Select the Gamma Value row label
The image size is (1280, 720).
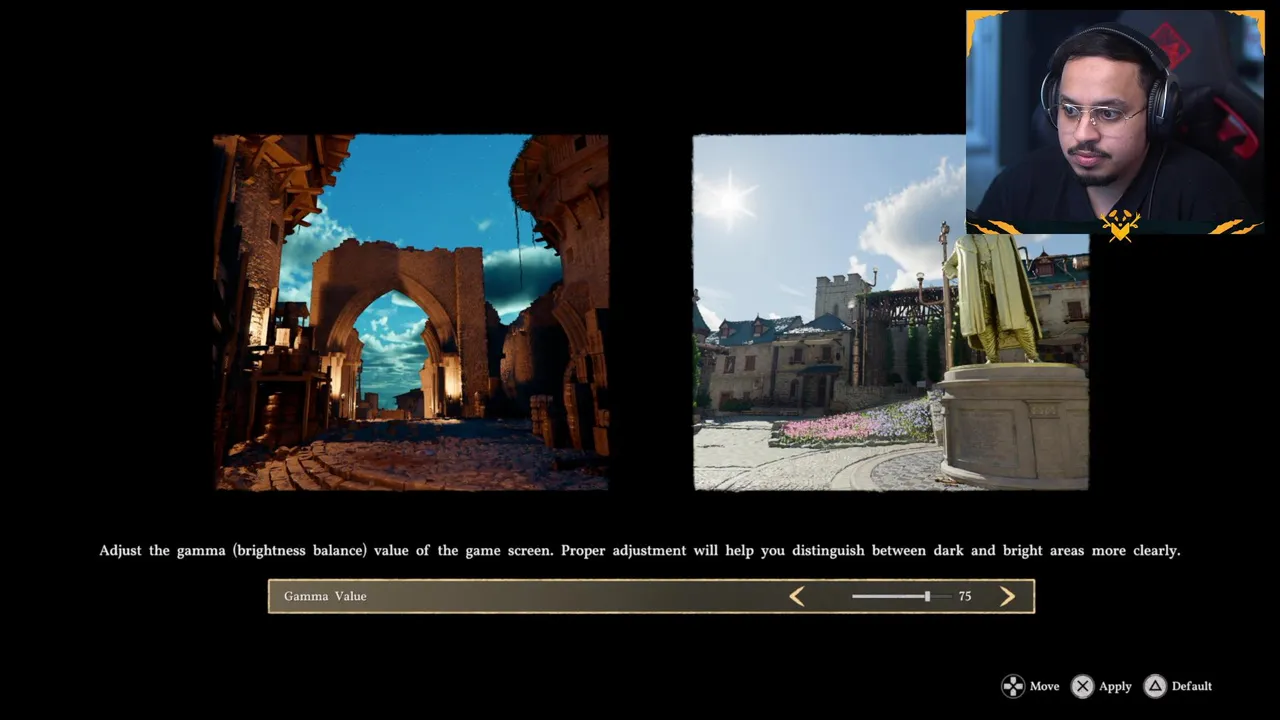[x=325, y=596]
